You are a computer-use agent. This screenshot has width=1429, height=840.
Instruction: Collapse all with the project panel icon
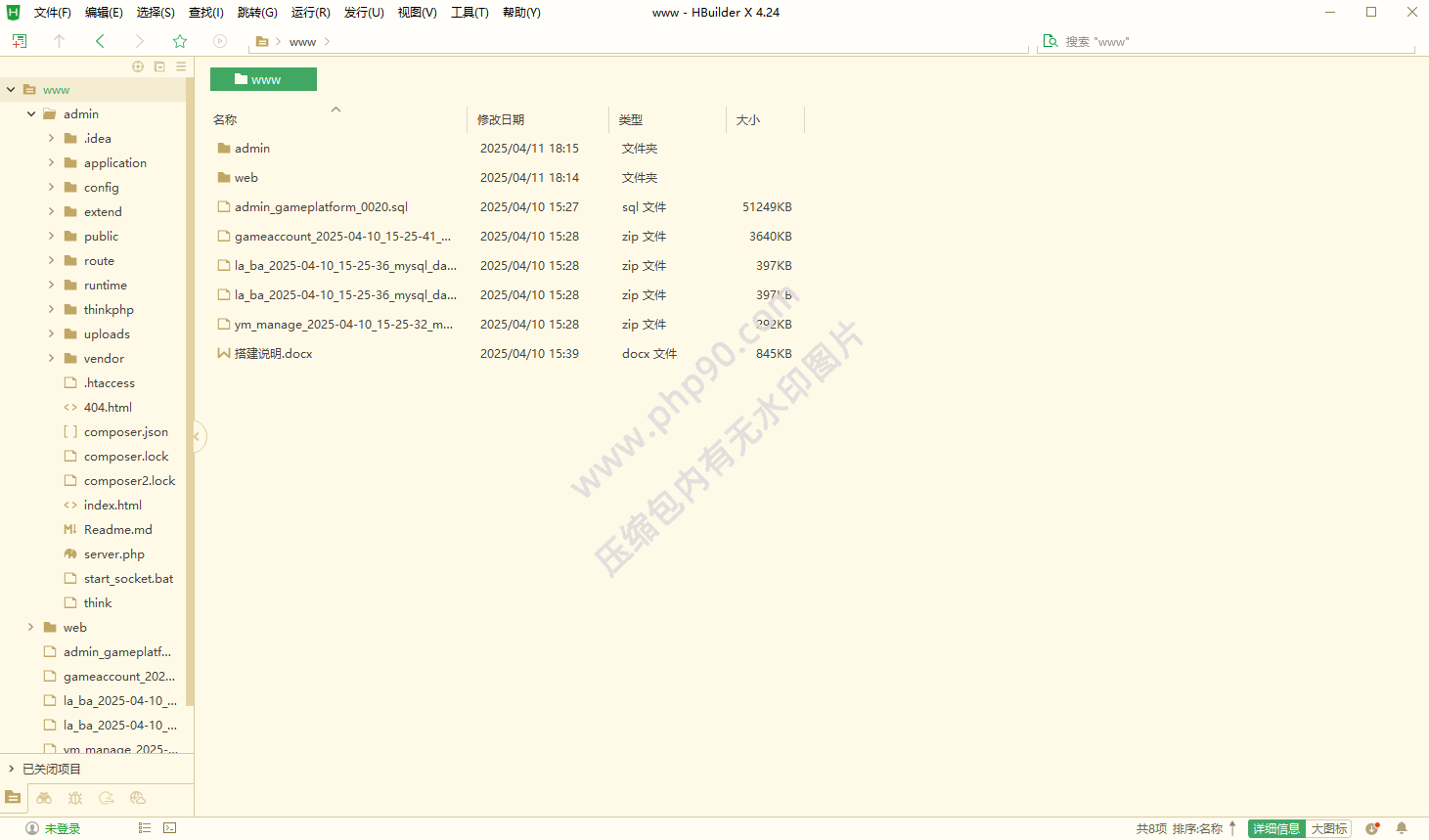[159, 66]
